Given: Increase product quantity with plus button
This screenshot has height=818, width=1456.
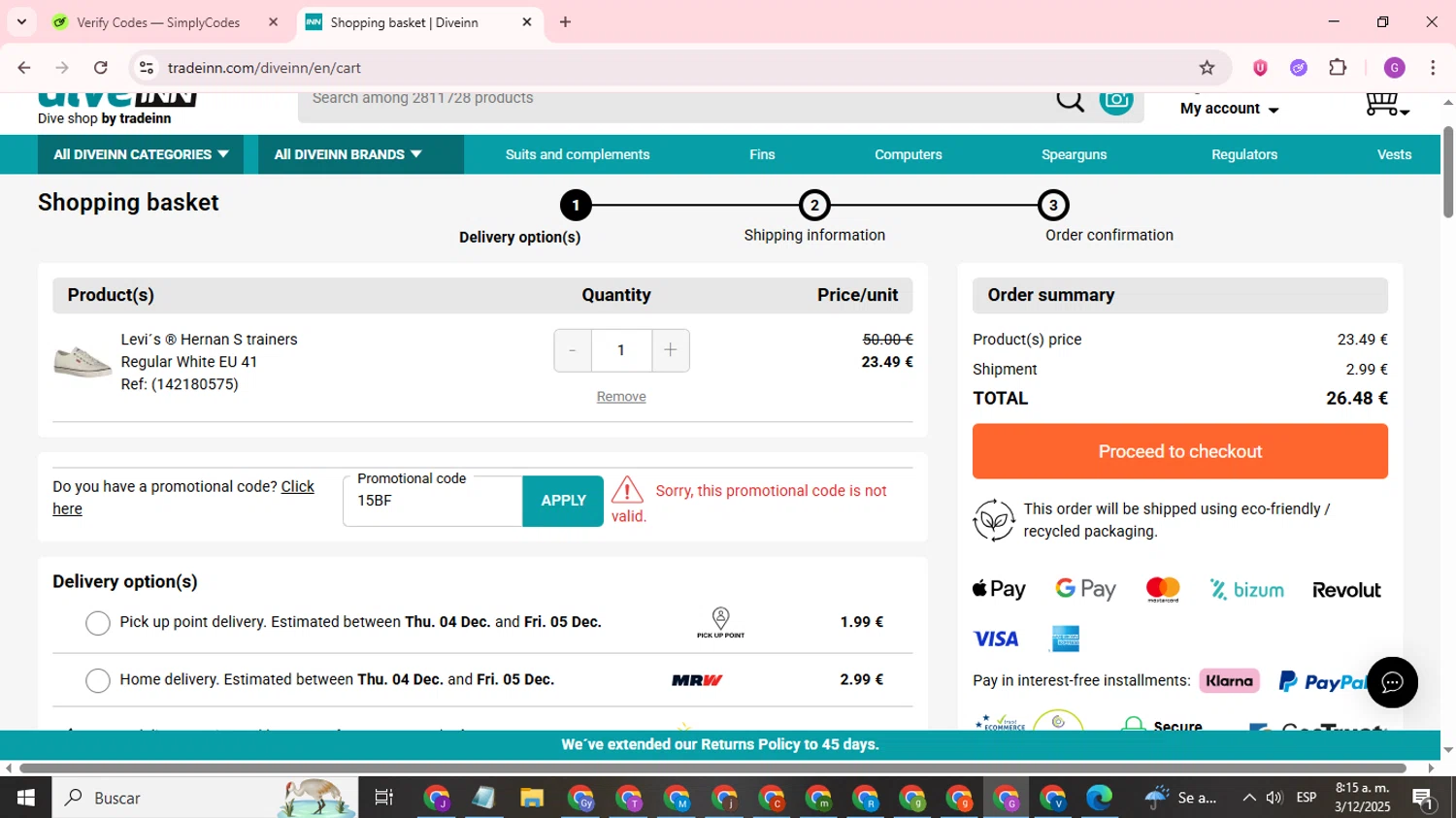Looking at the screenshot, I should (x=671, y=350).
